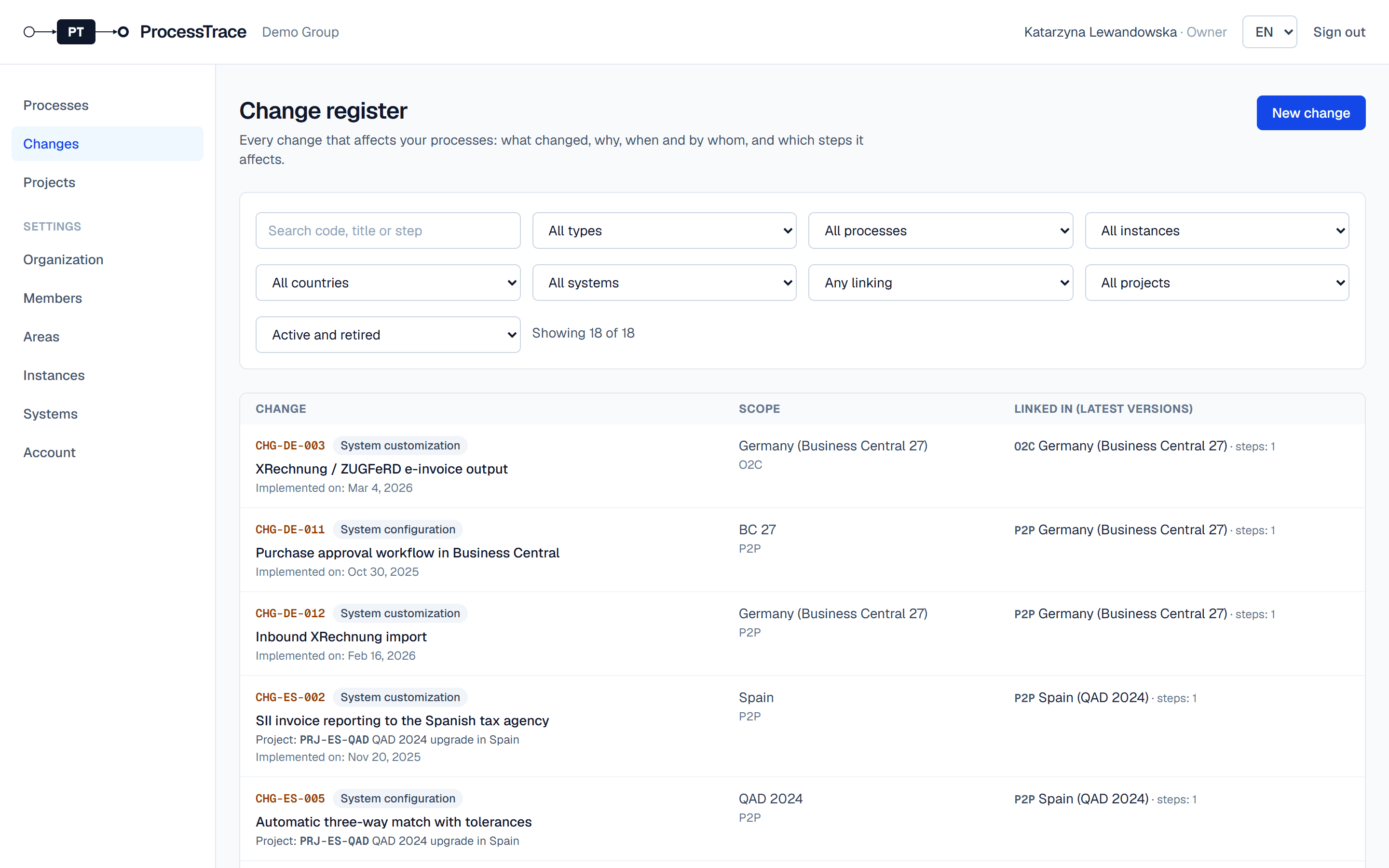Open change code CHG-ES-002
1389x868 pixels.
coord(290,697)
